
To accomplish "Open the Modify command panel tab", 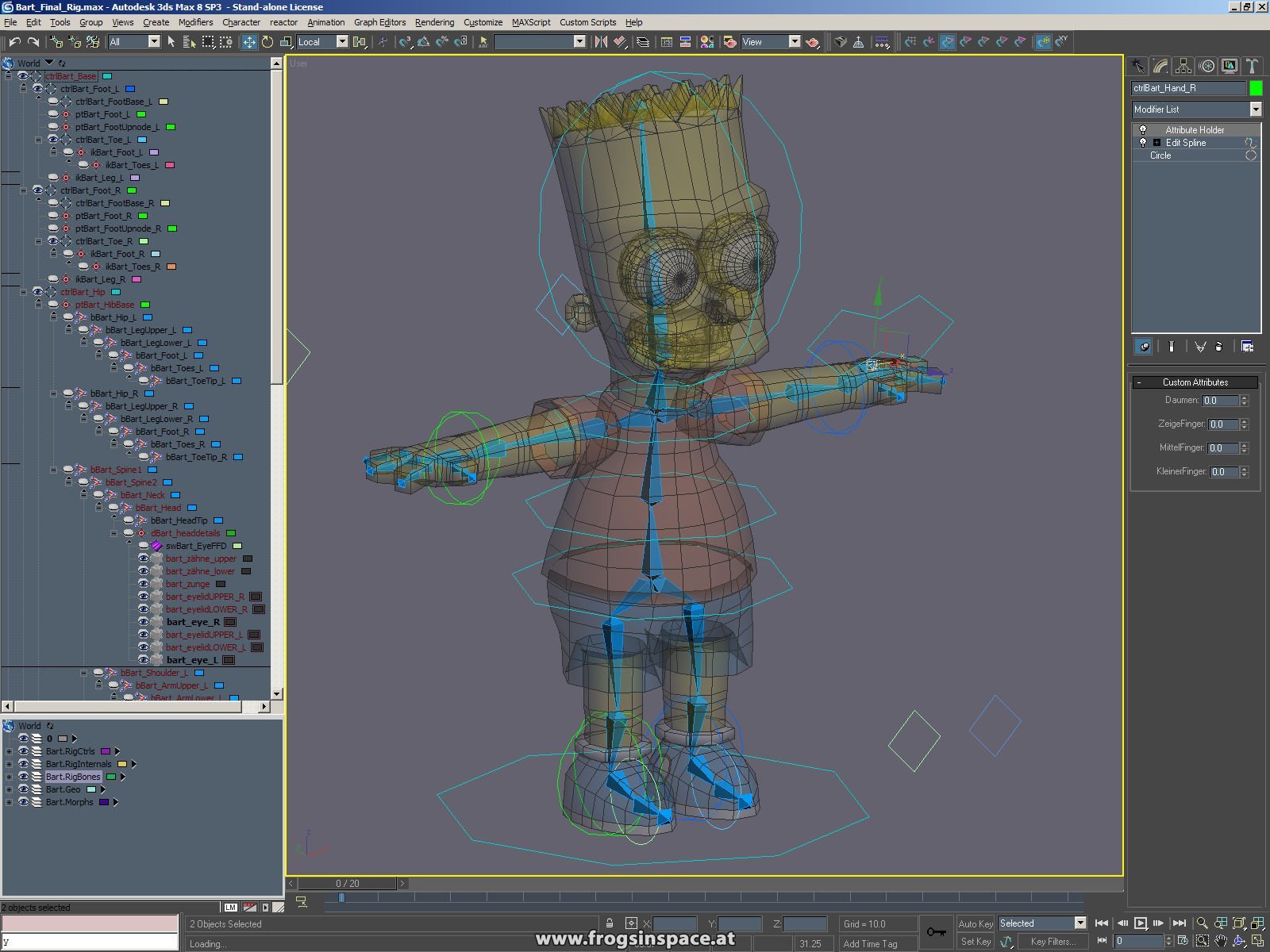I will point(1160,66).
